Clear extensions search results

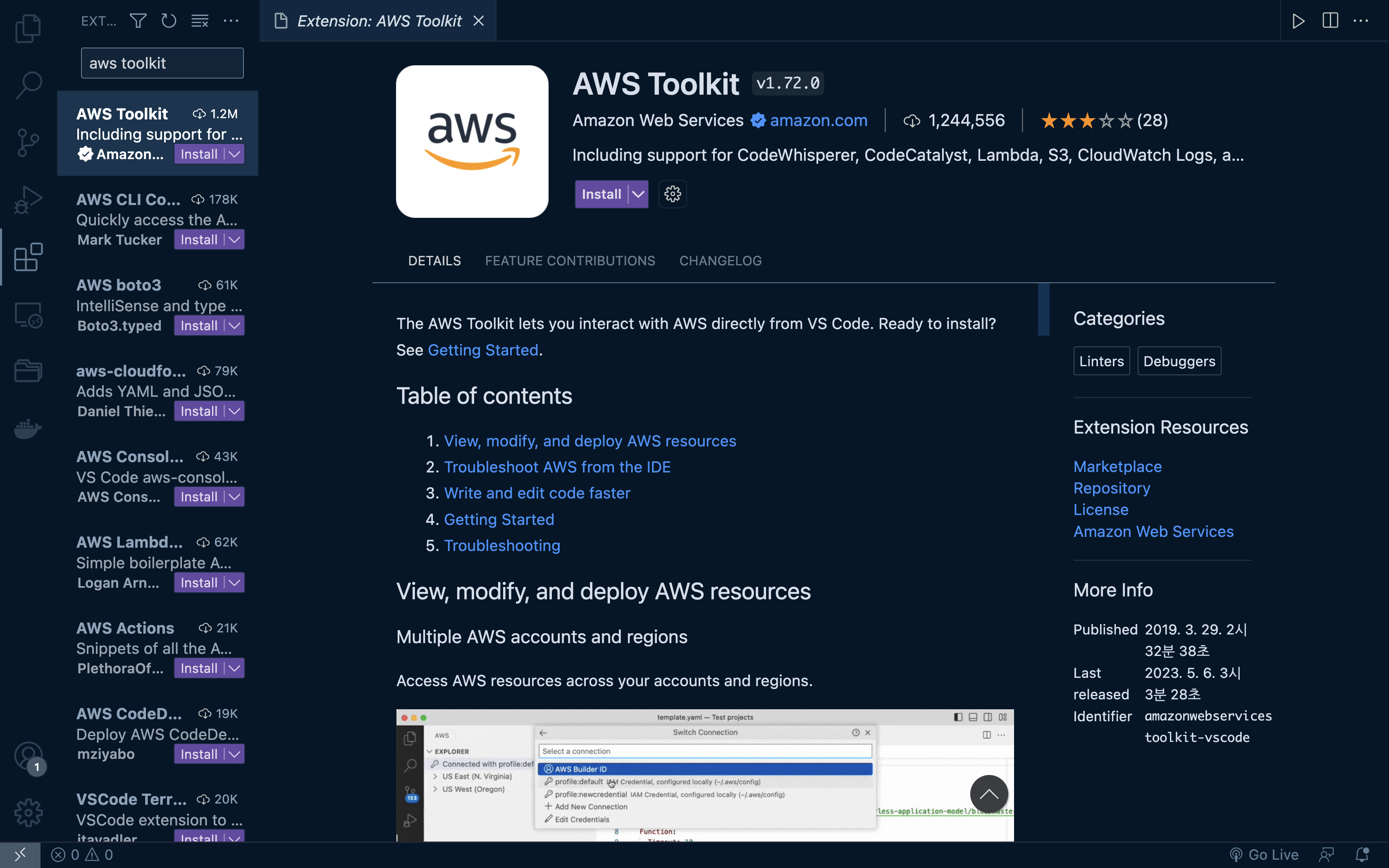coord(200,21)
